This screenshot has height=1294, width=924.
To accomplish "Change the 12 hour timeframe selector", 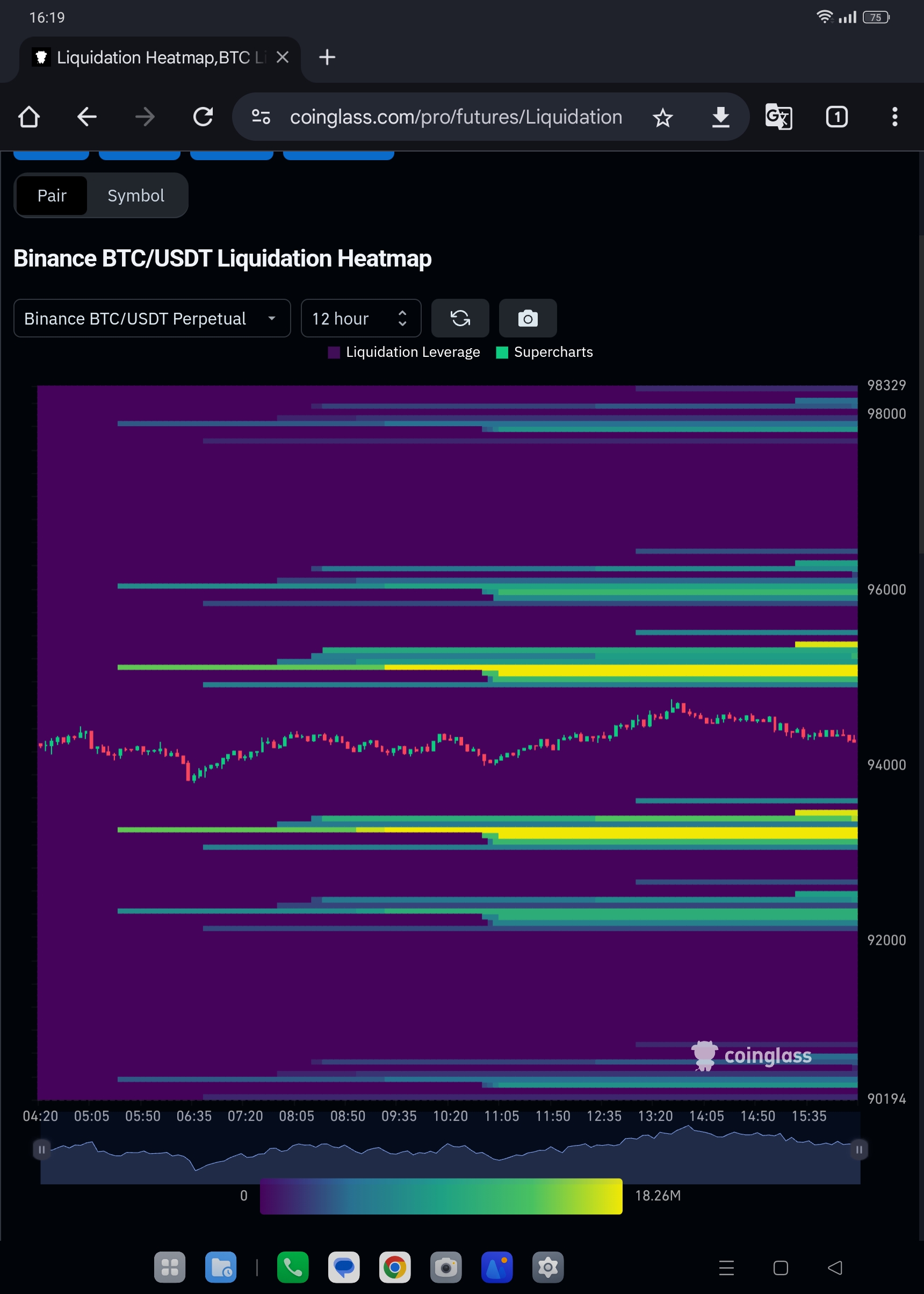I will pyautogui.click(x=360, y=319).
